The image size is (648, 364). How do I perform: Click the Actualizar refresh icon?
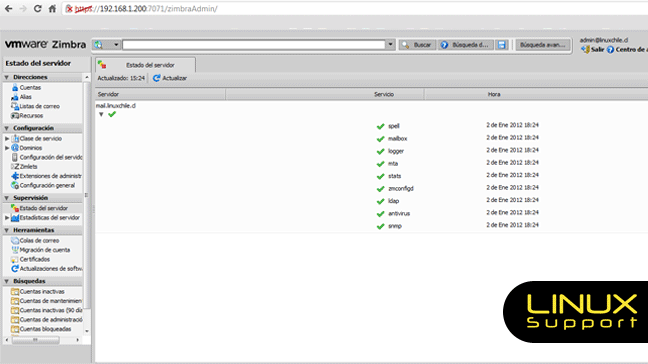coord(157,78)
